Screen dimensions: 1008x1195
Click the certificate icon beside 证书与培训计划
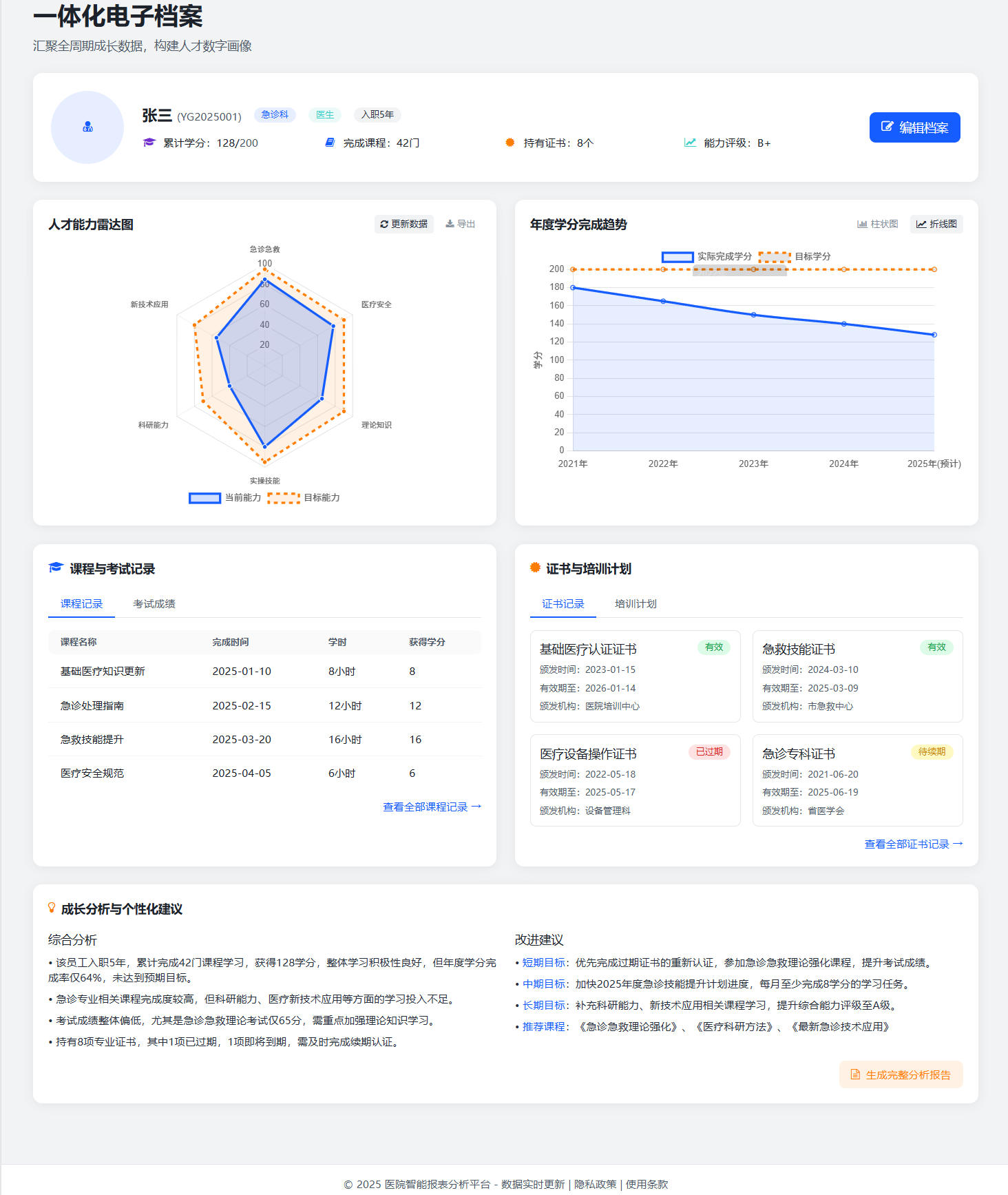pyautogui.click(x=535, y=568)
